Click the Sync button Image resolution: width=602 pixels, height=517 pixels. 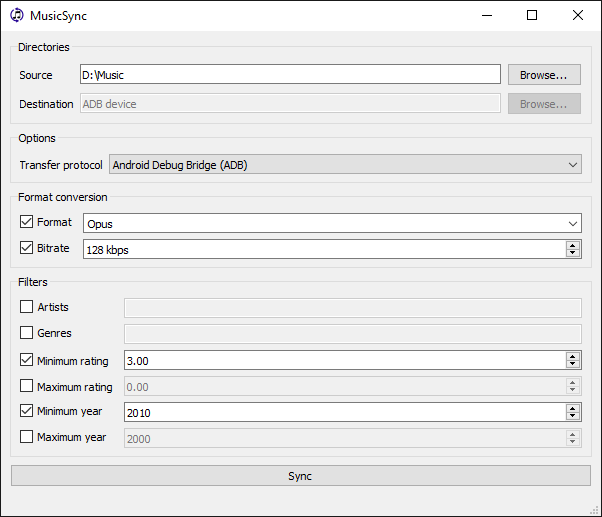(x=300, y=476)
